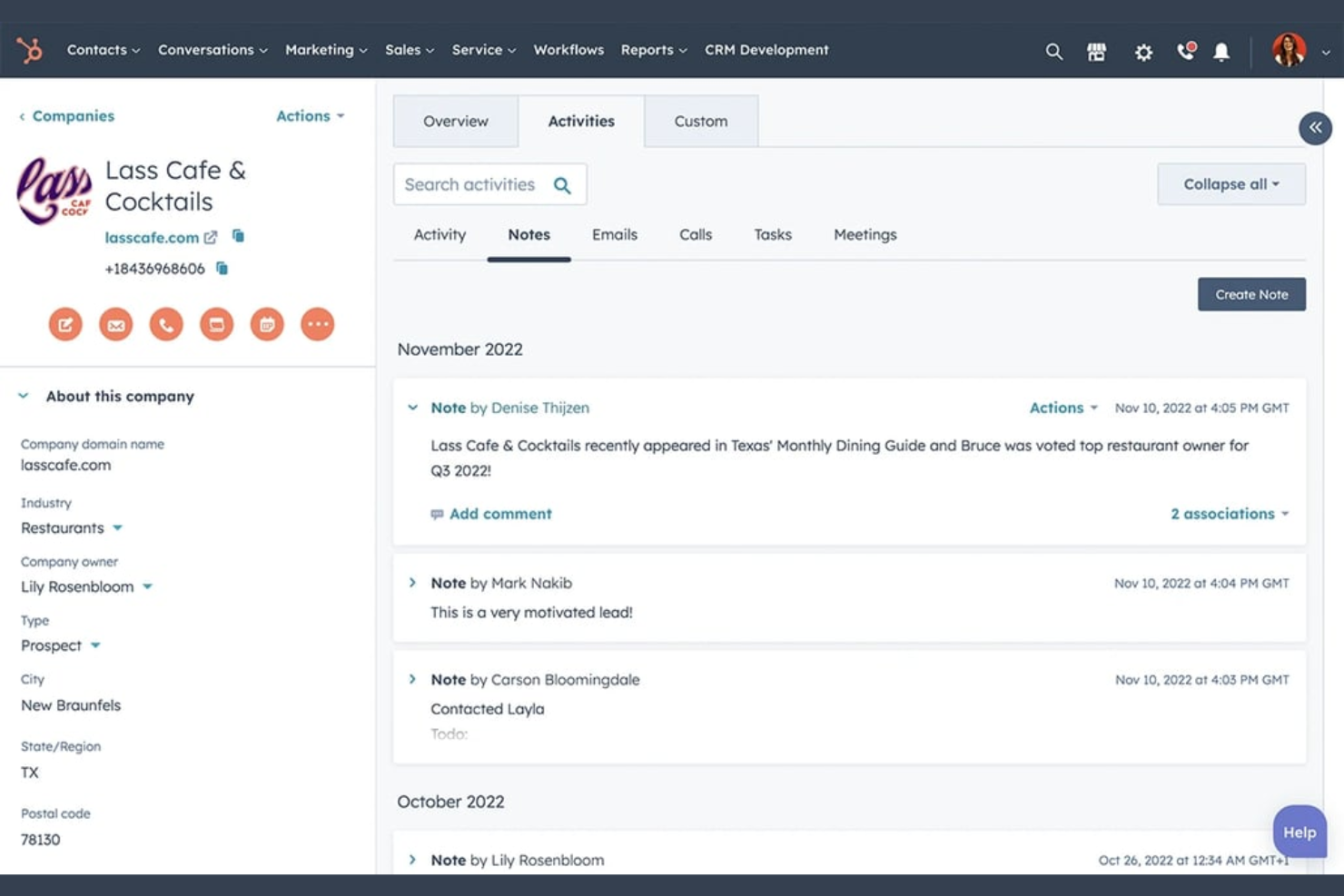This screenshot has height=896, width=1344.
Task: Open the Marketplace storefront icon
Action: click(x=1097, y=52)
